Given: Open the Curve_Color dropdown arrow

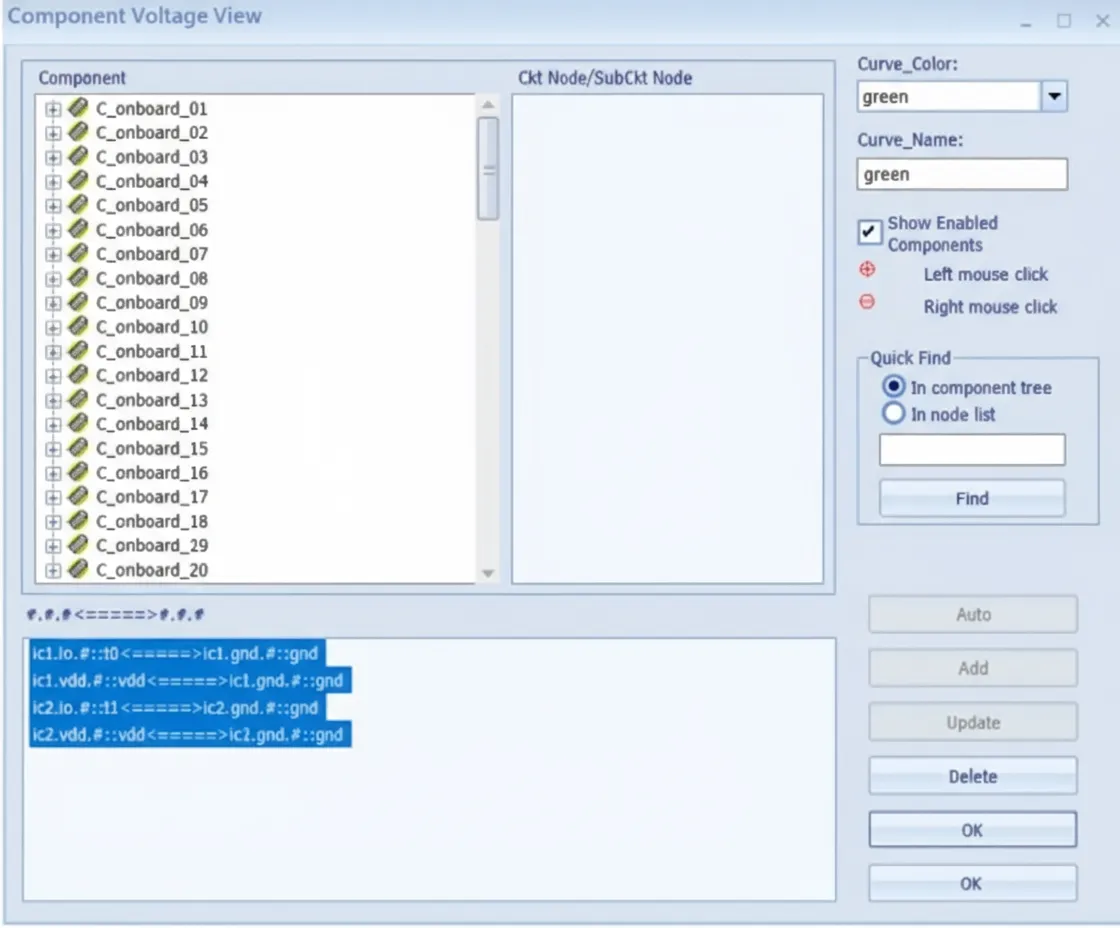Looking at the screenshot, I should pyautogui.click(x=1055, y=96).
